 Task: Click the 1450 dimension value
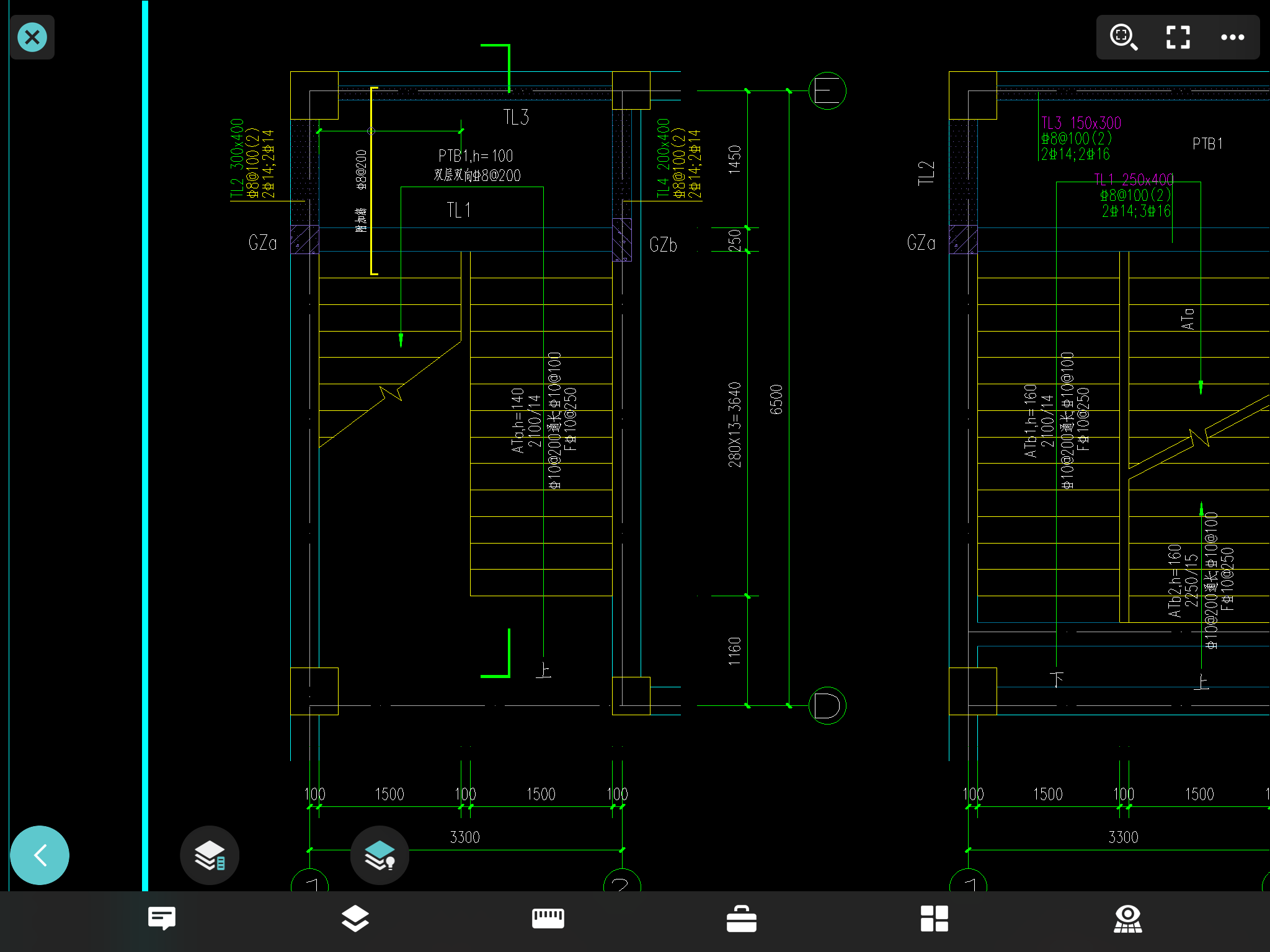coord(734,160)
